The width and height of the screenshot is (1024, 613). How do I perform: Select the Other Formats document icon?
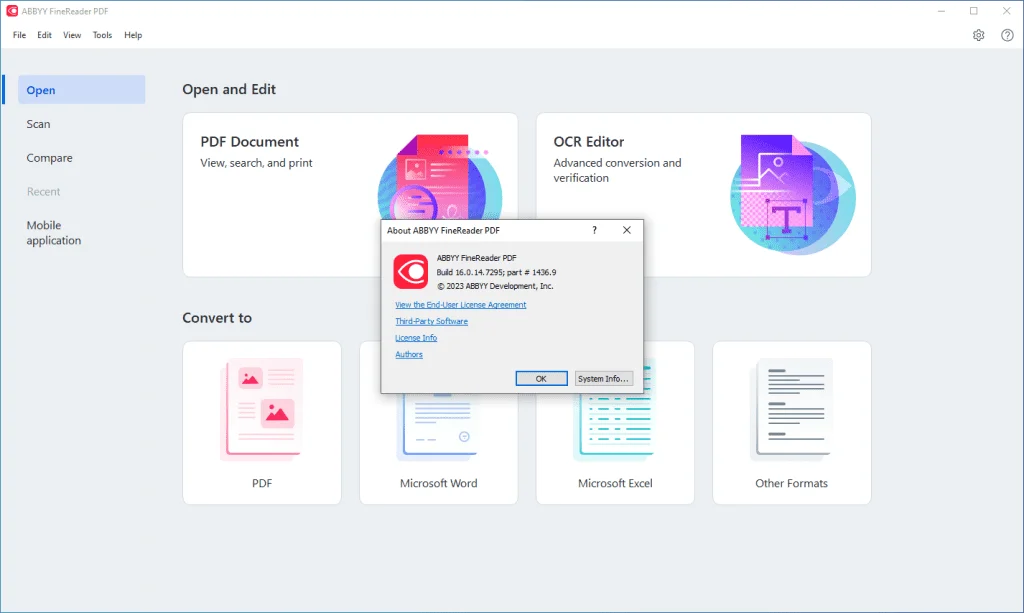[x=792, y=409]
